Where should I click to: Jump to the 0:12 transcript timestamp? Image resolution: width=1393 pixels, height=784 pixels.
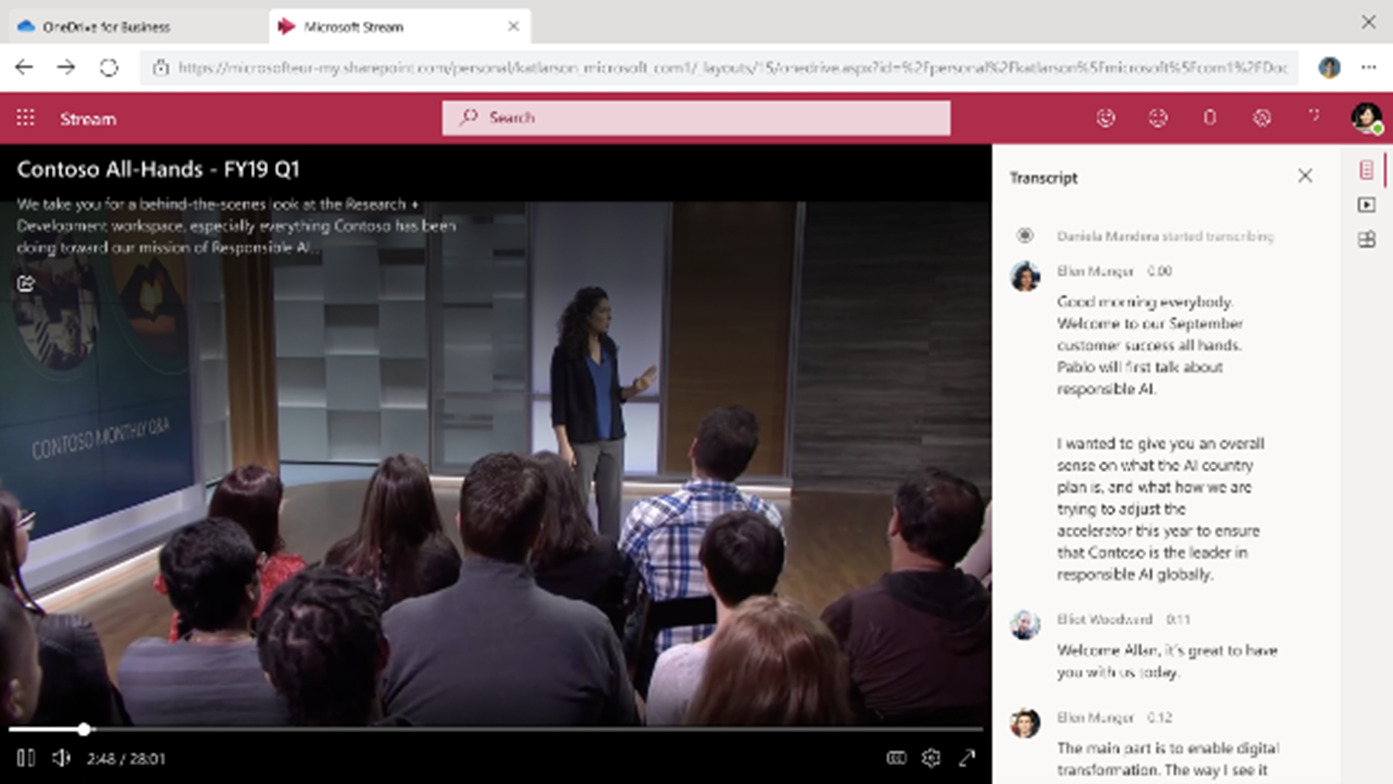tap(1159, 717)
